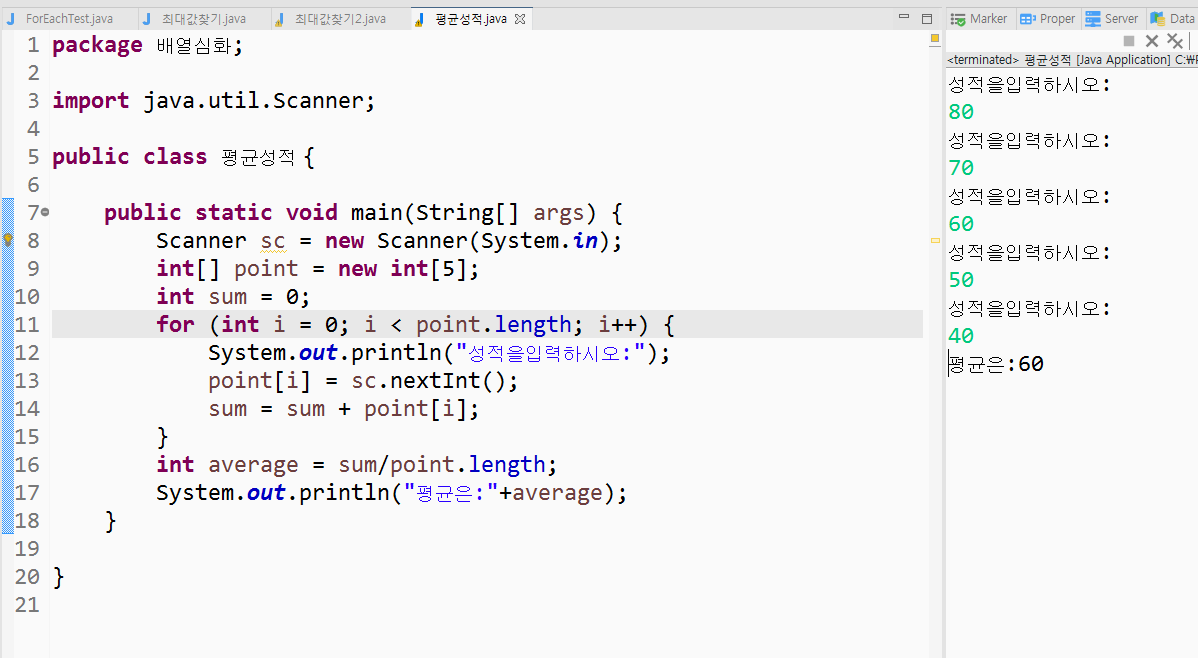Open the Properties view tab
This screenshot has height=658, width=1198.
pos(1048,19)
